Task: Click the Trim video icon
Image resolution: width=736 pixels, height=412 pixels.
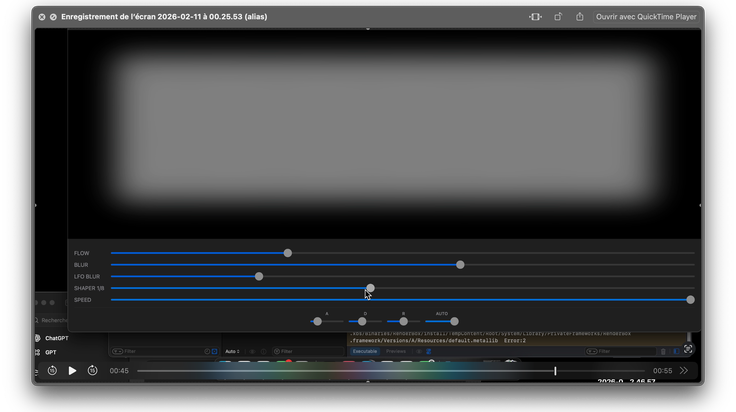Action: [x=535, y=17]
